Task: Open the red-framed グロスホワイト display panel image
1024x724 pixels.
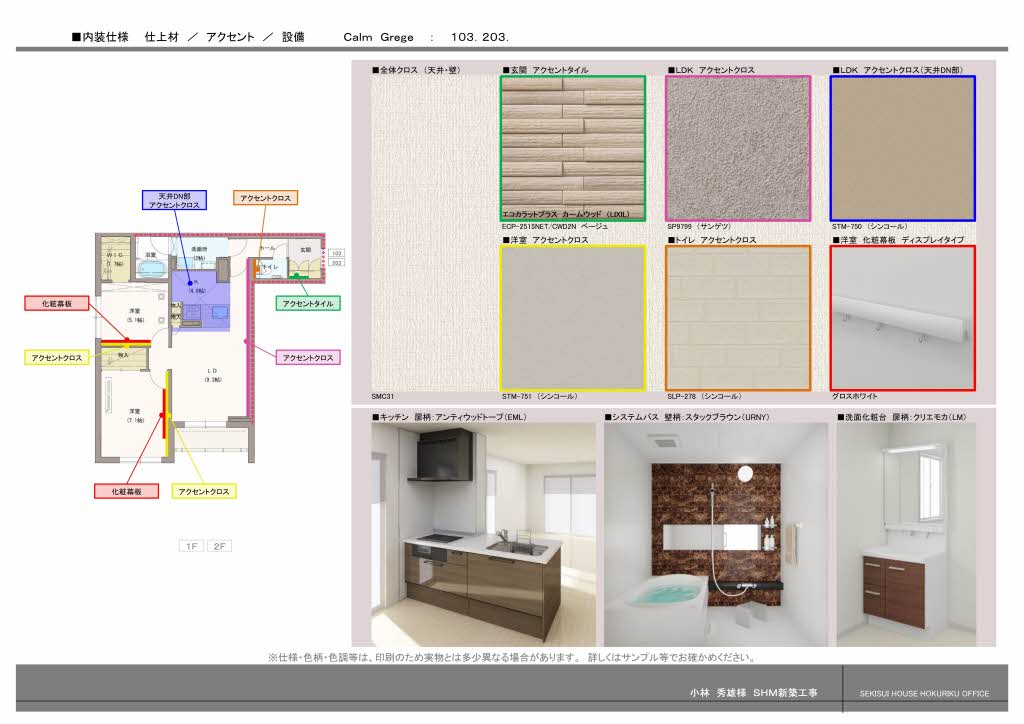Action: pos(902,317)
